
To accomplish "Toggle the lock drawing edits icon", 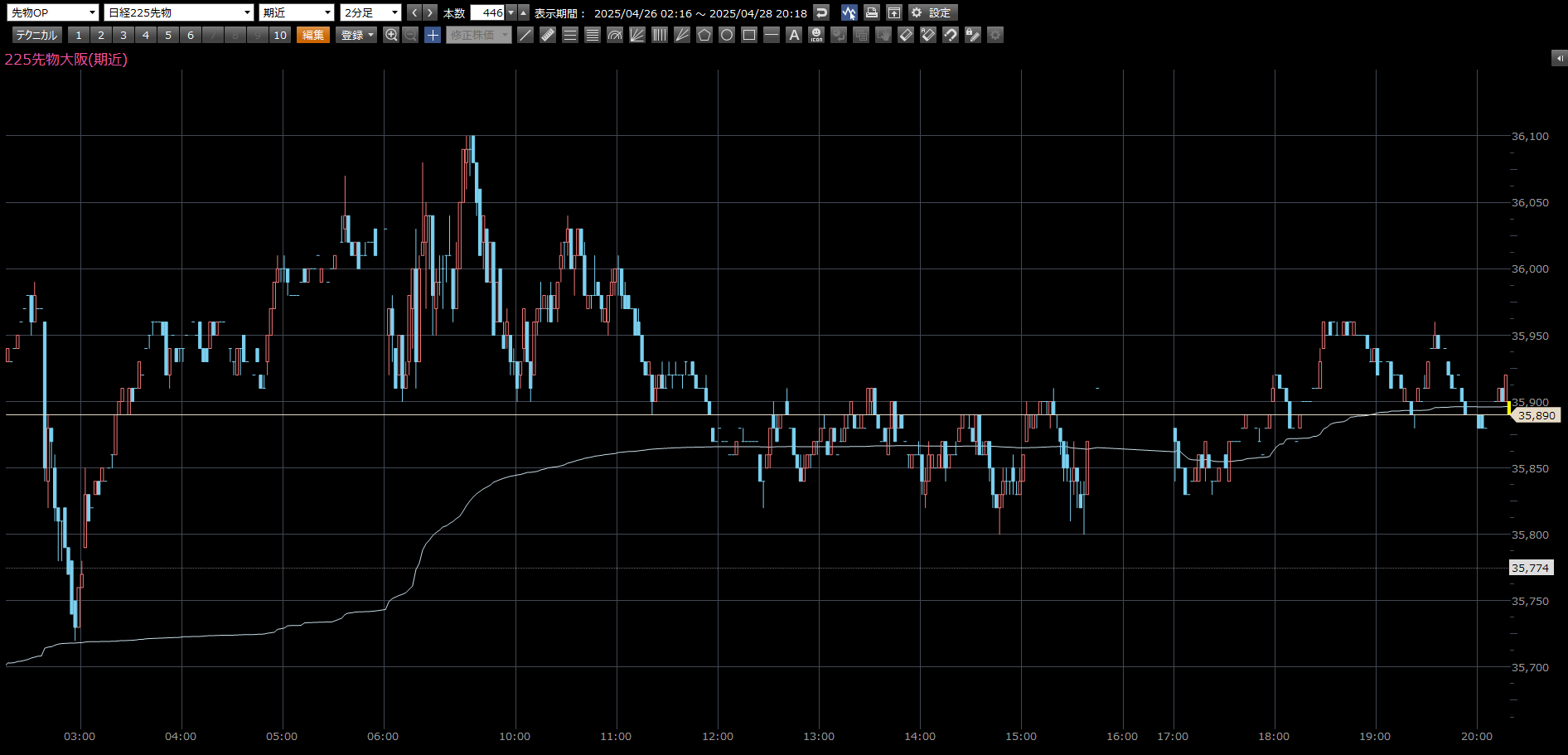I will coord(973,35).
